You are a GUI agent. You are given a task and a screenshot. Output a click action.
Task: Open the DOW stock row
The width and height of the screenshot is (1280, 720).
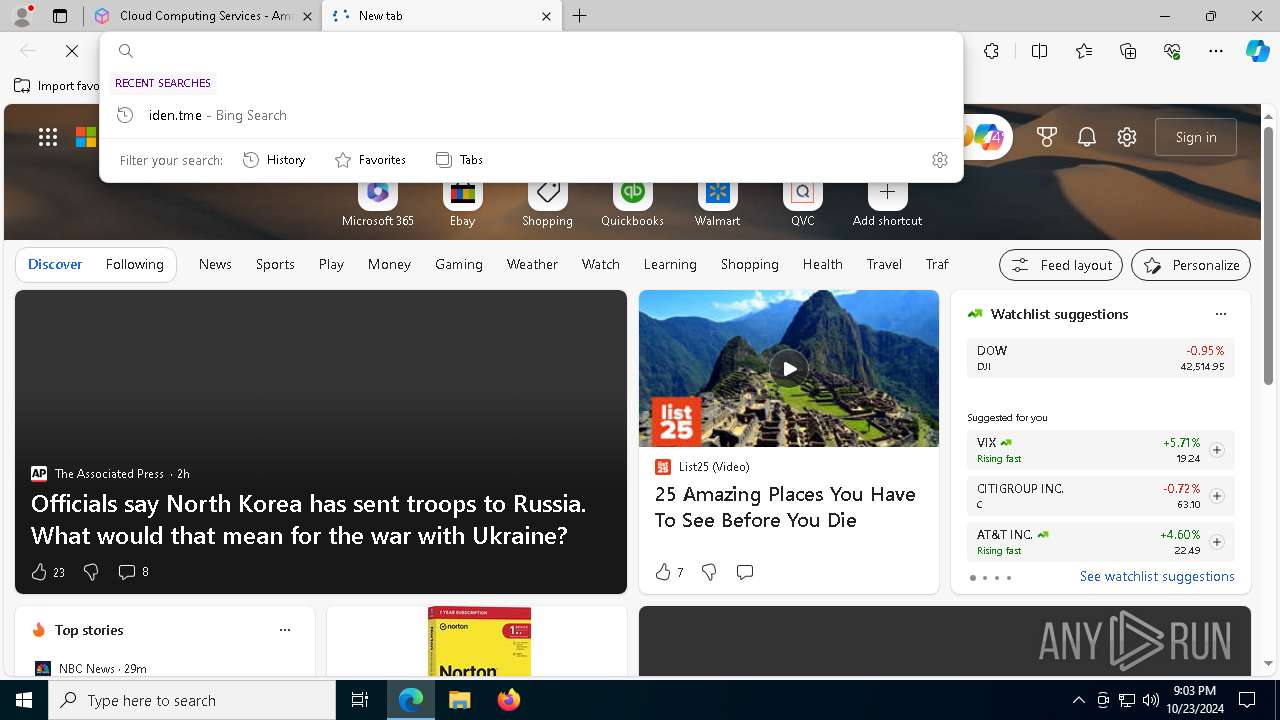click(x=1100, y=358)
